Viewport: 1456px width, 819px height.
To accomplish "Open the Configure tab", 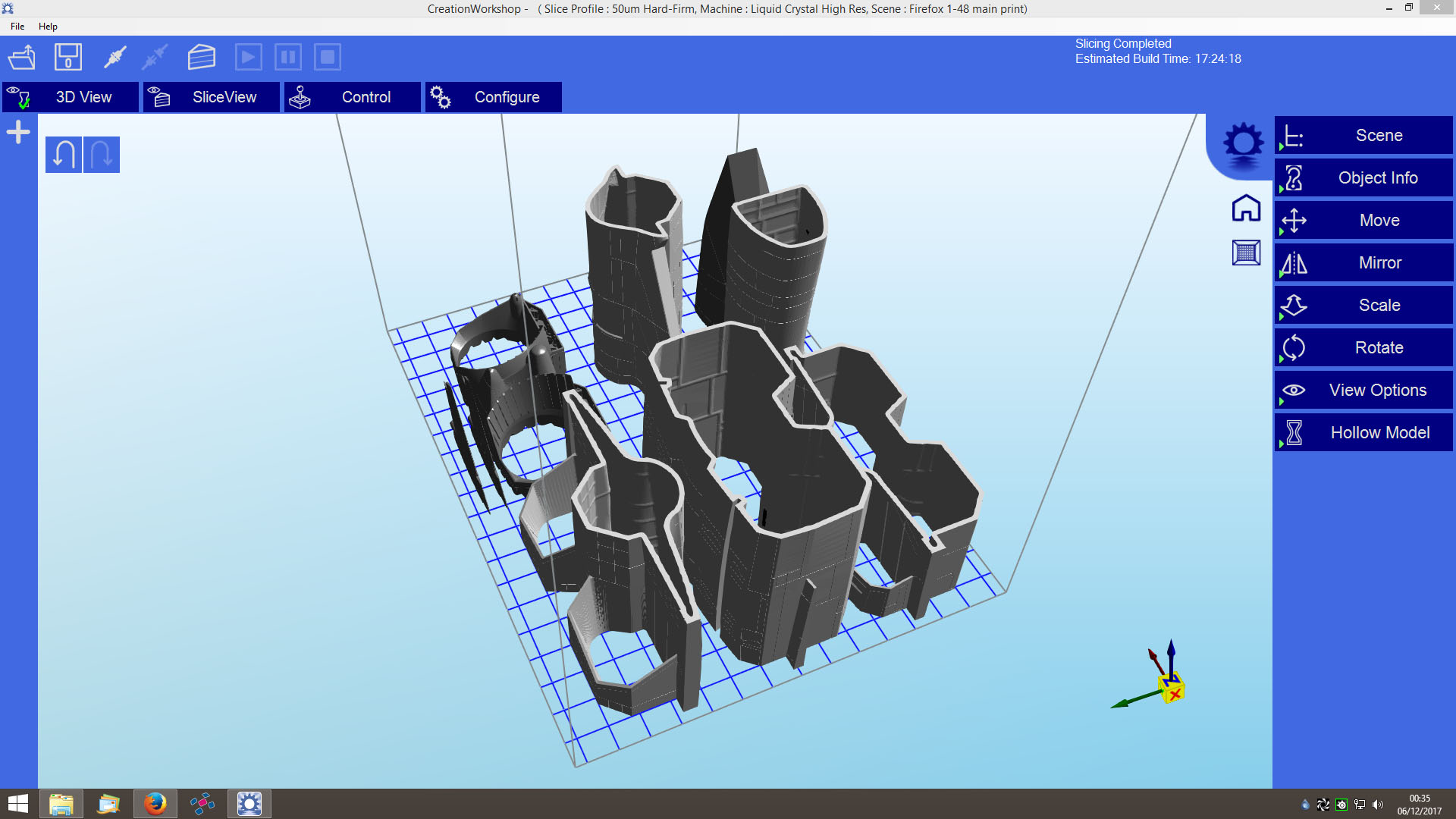I will [x=494, y=97].
